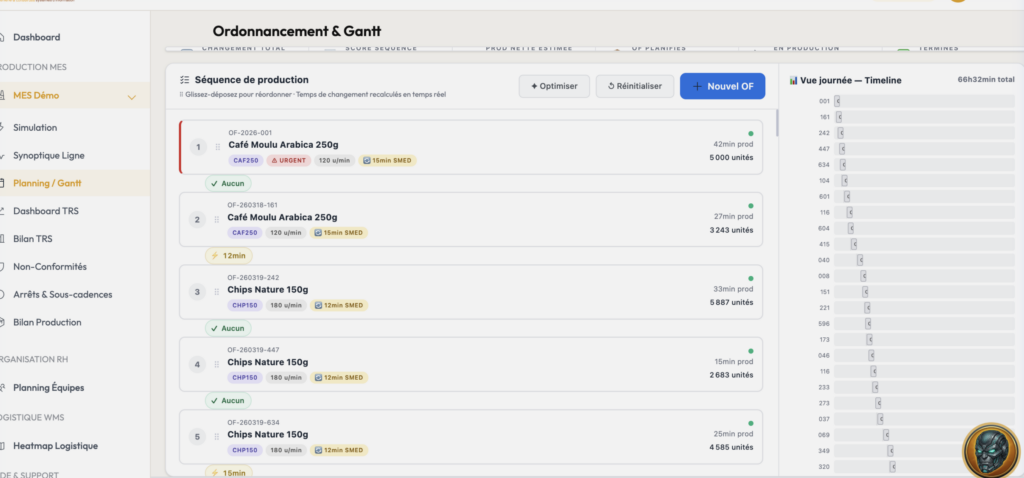
Task: Open Non-Conformités in the sidebar
Action: pos(50,266)
